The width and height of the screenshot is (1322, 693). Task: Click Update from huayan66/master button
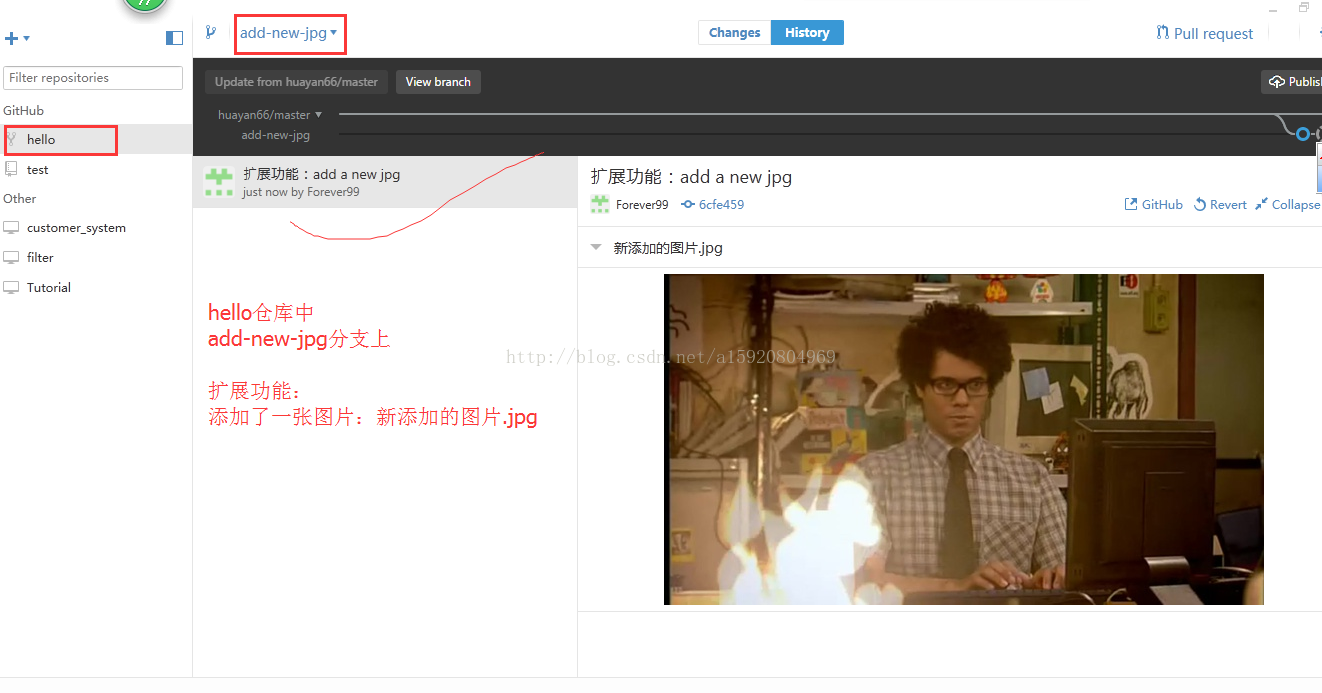coord(296,82)
